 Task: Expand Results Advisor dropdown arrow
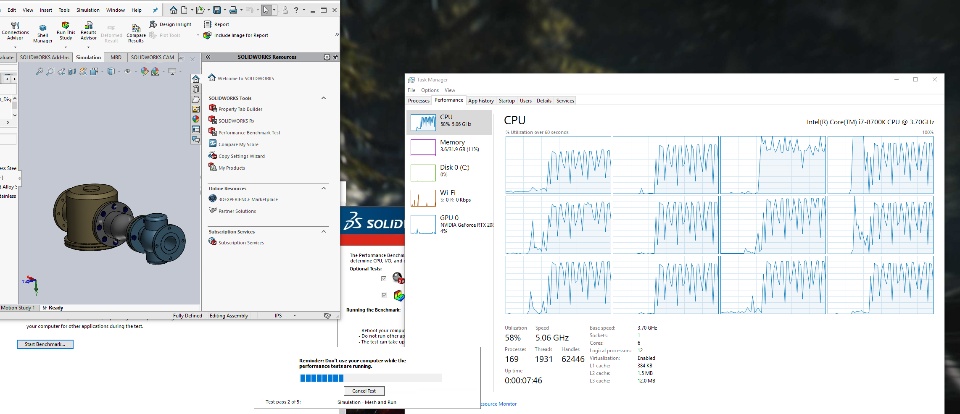tap(89, 47)
